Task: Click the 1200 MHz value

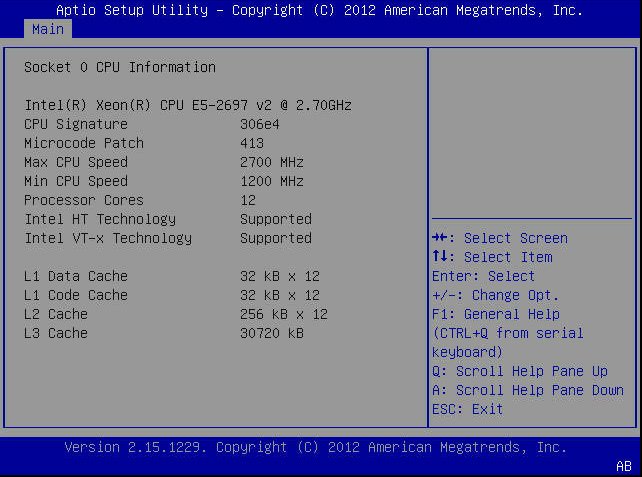Action: pos(272,181)
